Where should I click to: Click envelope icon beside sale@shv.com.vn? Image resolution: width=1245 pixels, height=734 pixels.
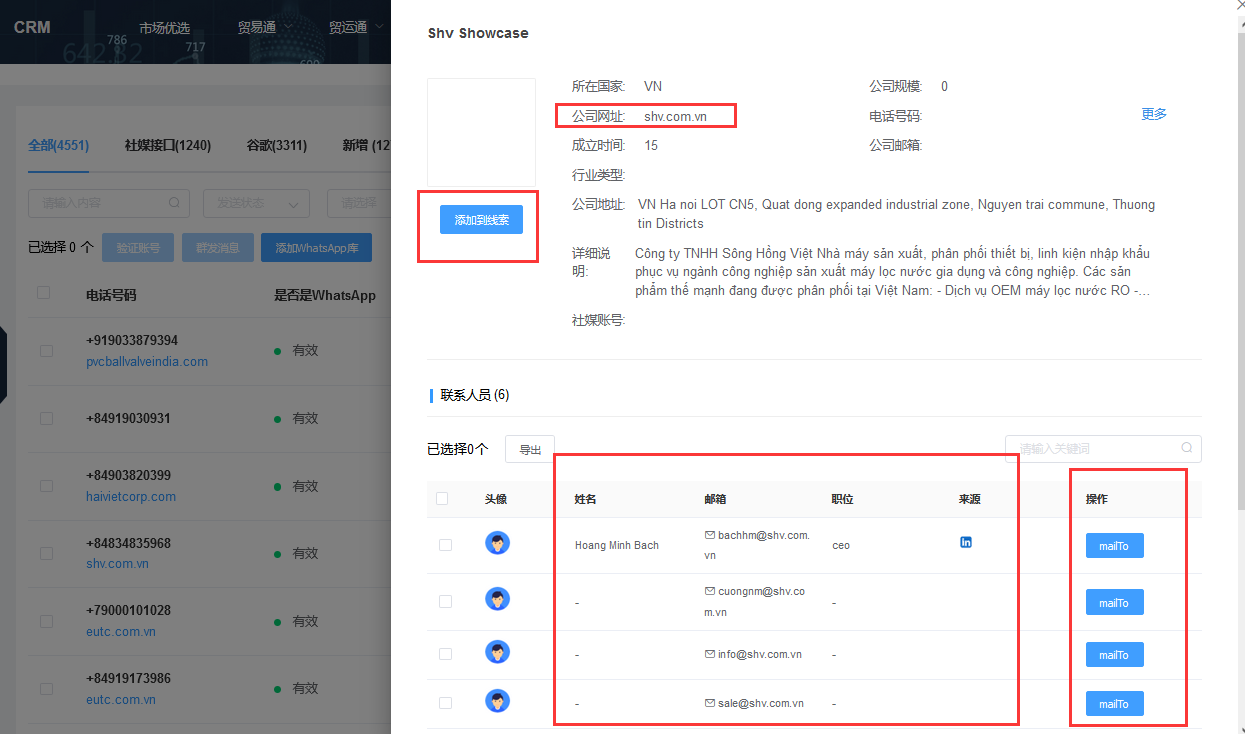[710, 703]
